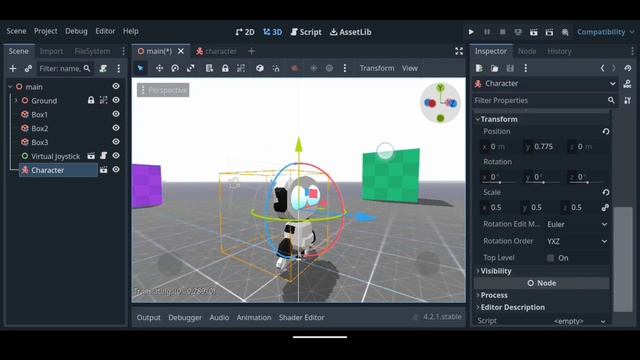Image resolution: width=640 pixels, height=360 pixels.
Task: Activate the Move mode tool
Action: point(159,68)
